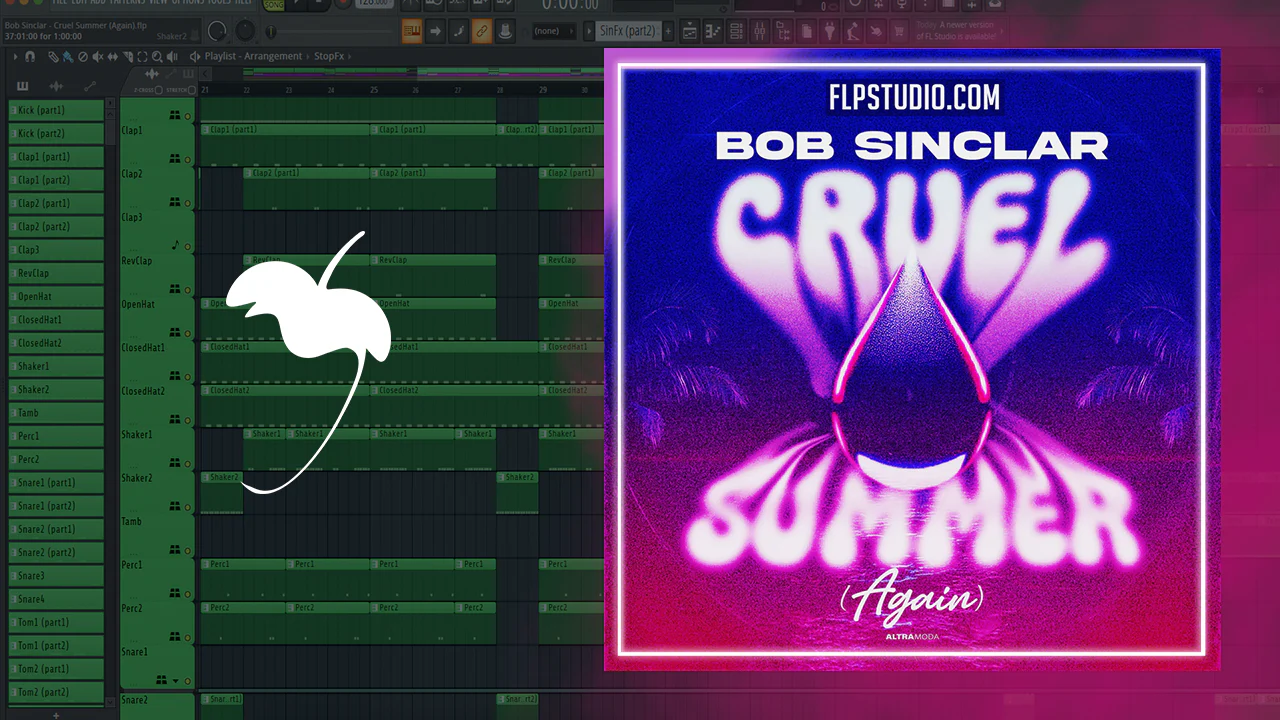
Task: Select the Mute tool in playlist toolbar
Action: point(97,57)
